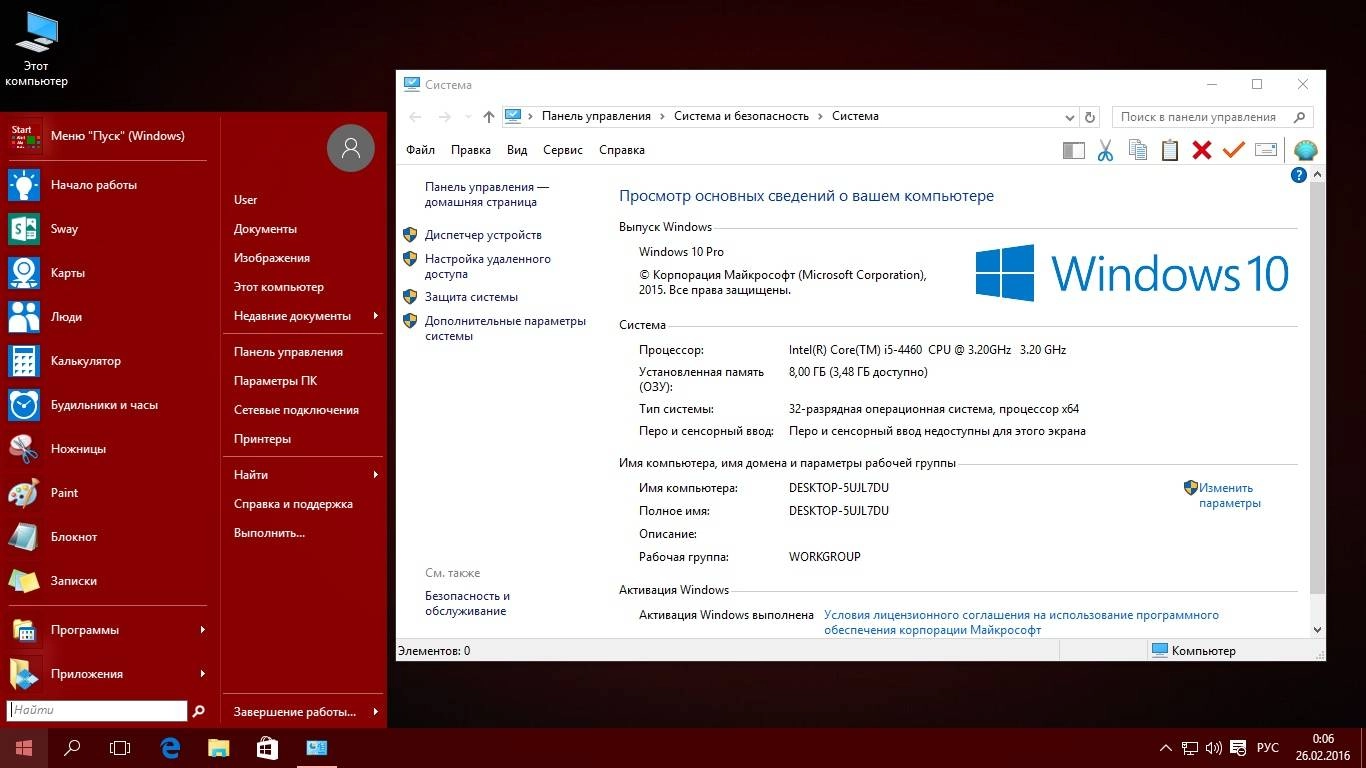Click Система и безопасность breadcrumb
This screenshot has width=1366, height=768.
[x=741, y=116]
